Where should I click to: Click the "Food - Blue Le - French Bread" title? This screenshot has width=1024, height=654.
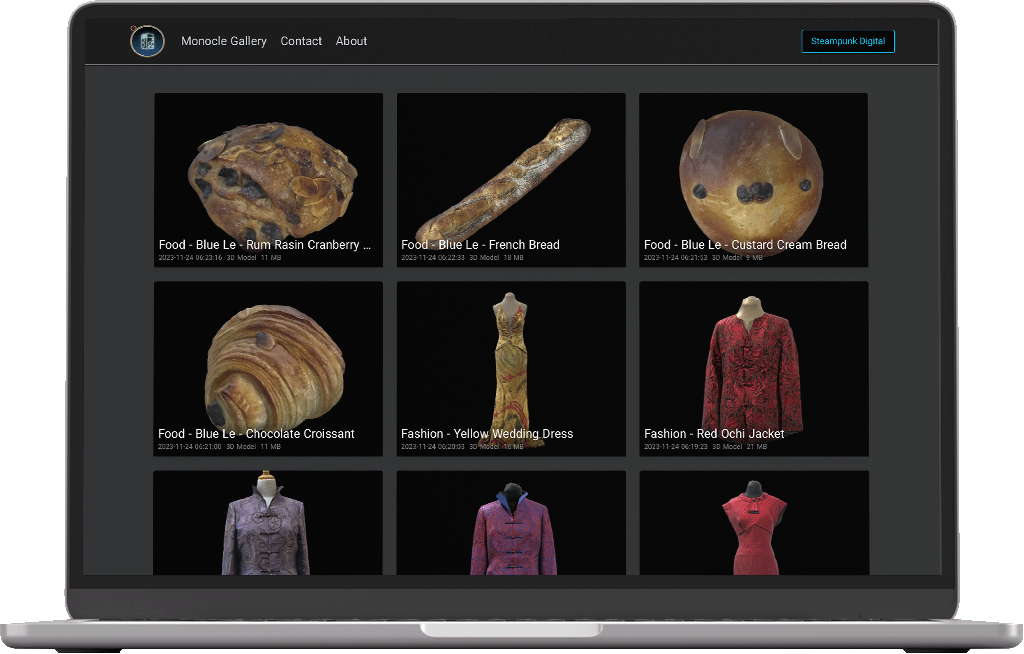(x=480, y=245)
